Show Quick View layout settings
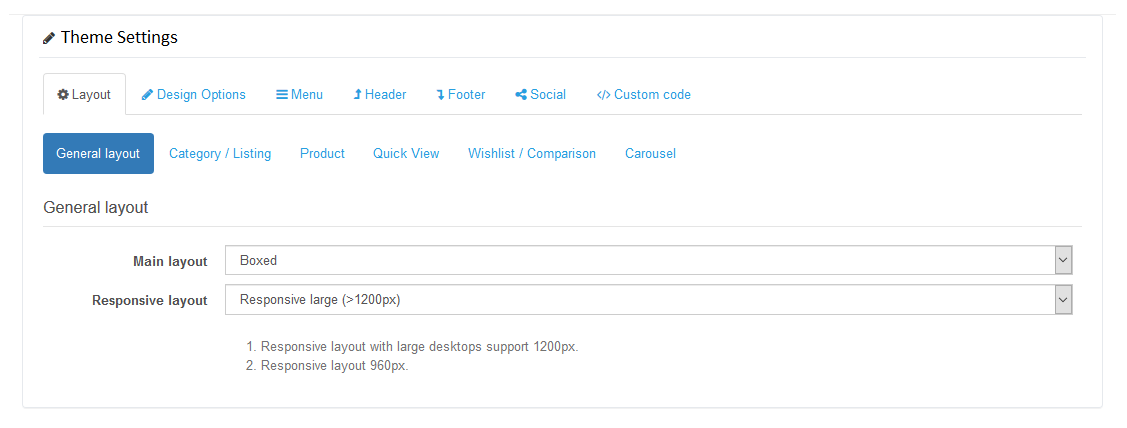Screen dimensions: 1127x428 point(406,154)
